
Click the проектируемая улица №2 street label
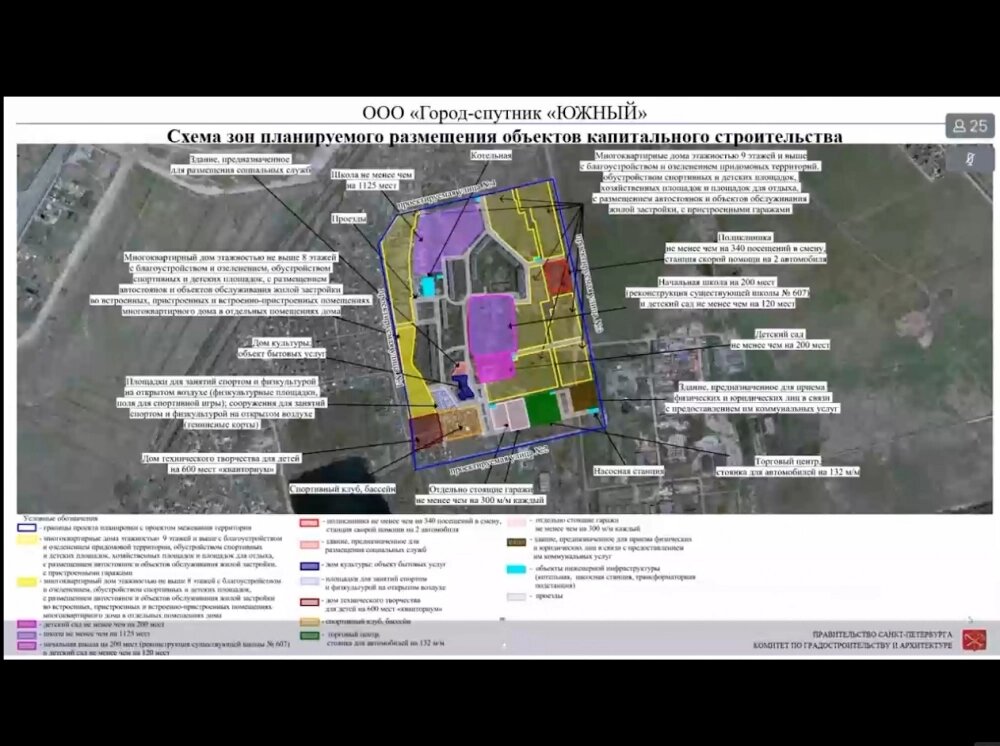click(499, 461)
